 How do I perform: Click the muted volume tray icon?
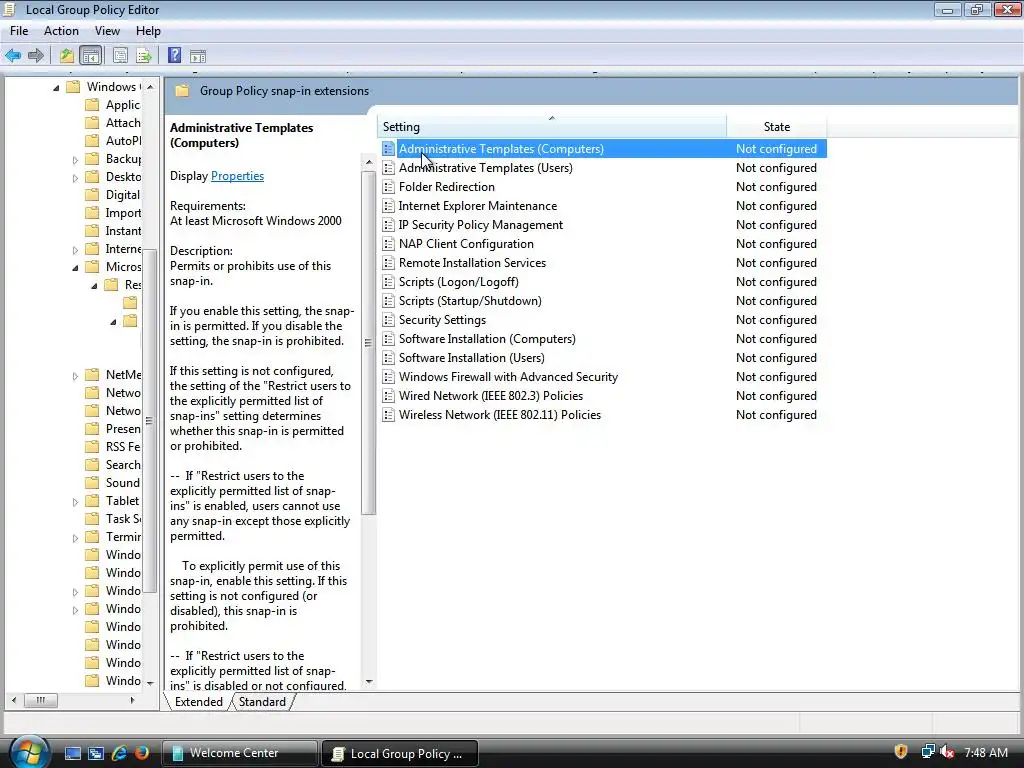click(948, 752)
